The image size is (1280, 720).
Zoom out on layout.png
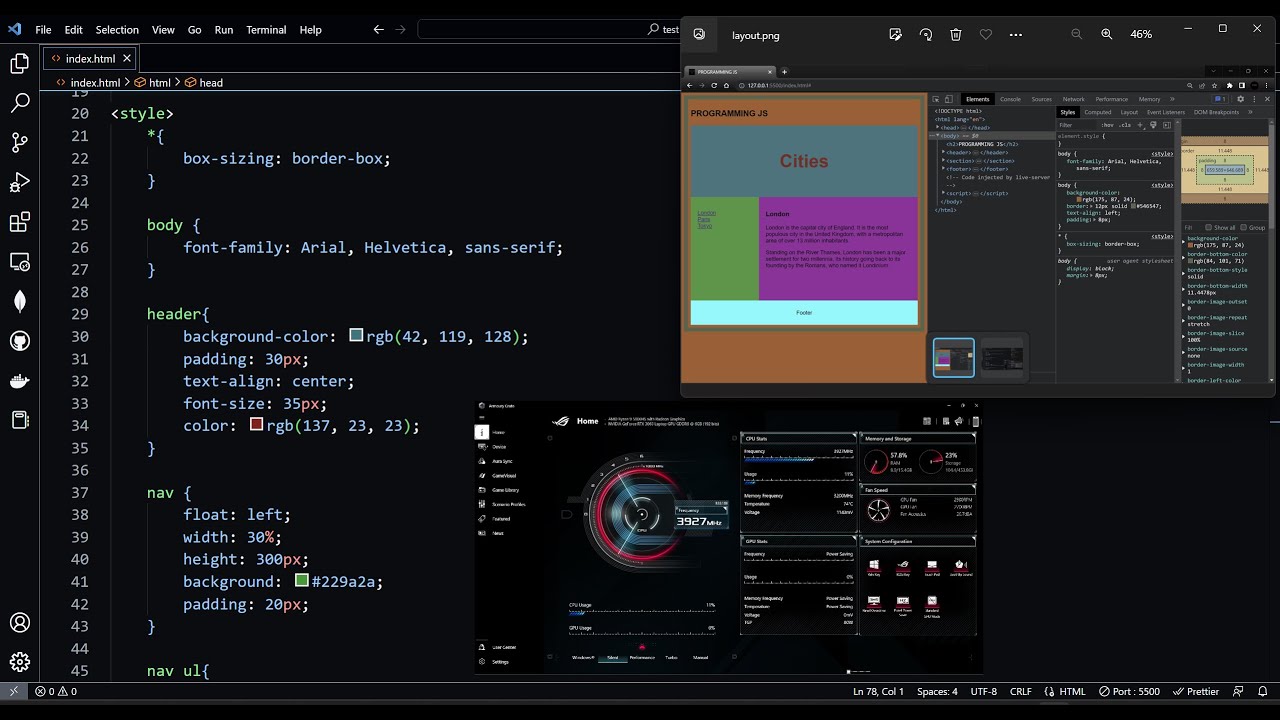pyautogui.click(x=1077, y=34)
